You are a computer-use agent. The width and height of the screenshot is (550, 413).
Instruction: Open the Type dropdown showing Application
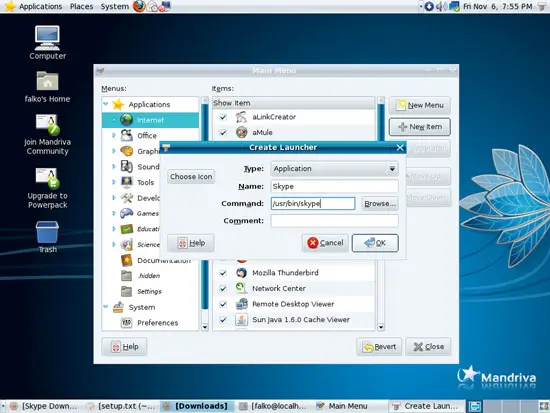[x=334, y=169]
